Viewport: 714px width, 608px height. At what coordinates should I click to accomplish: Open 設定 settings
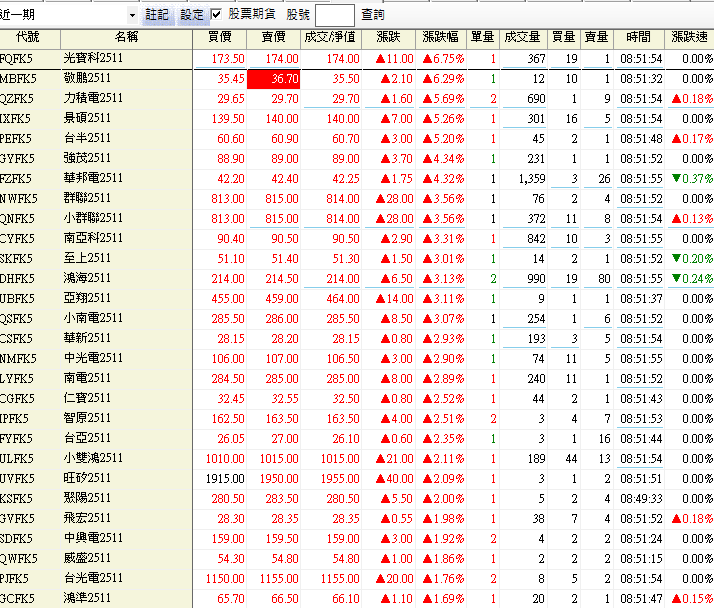point(191,15)
